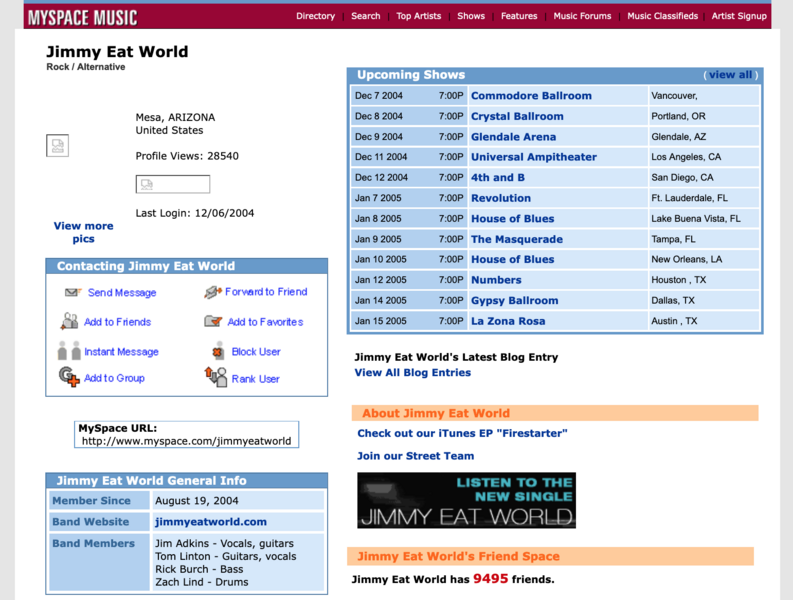
Task: Click view all in Upcoming Shows
Action: click(730, 75)
